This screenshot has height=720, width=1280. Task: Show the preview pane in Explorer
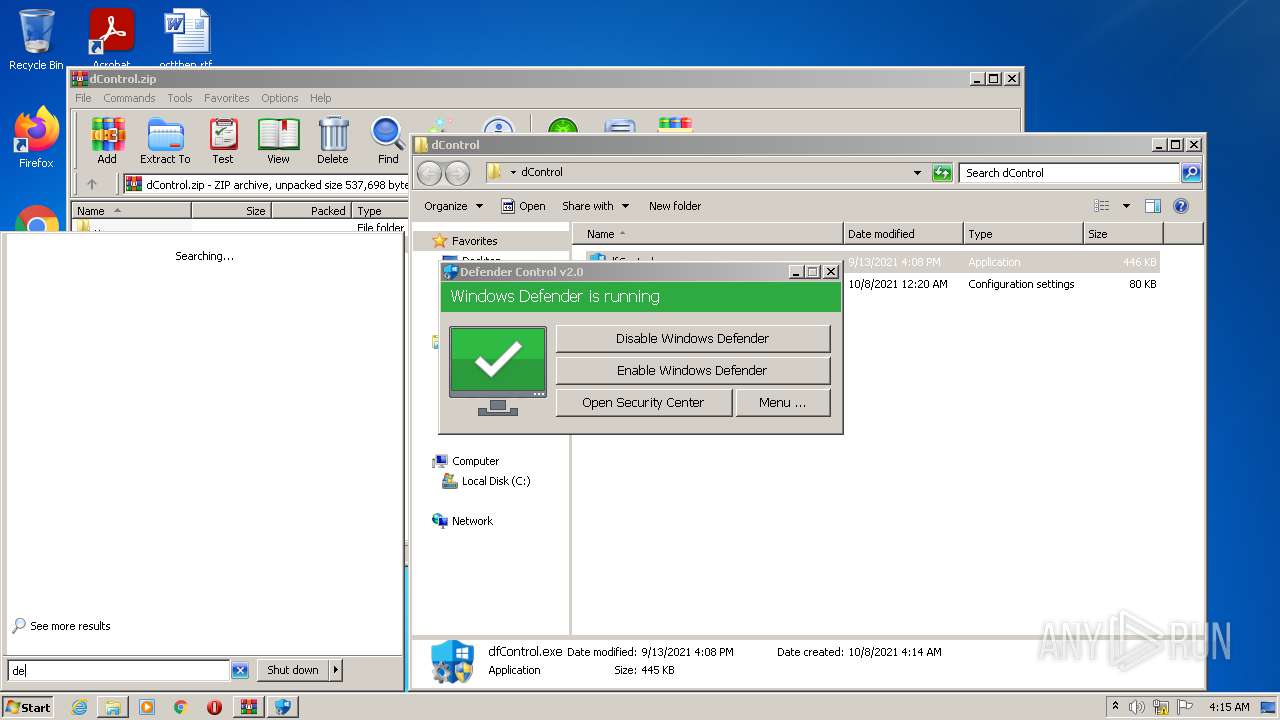(x=1152, y=206)
